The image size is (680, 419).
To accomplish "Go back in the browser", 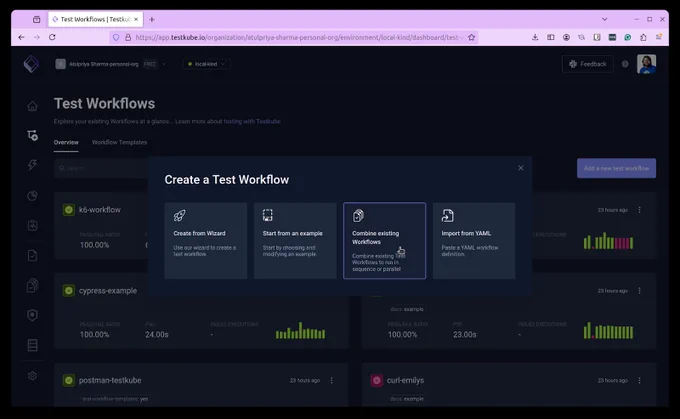I will [21, 37].
